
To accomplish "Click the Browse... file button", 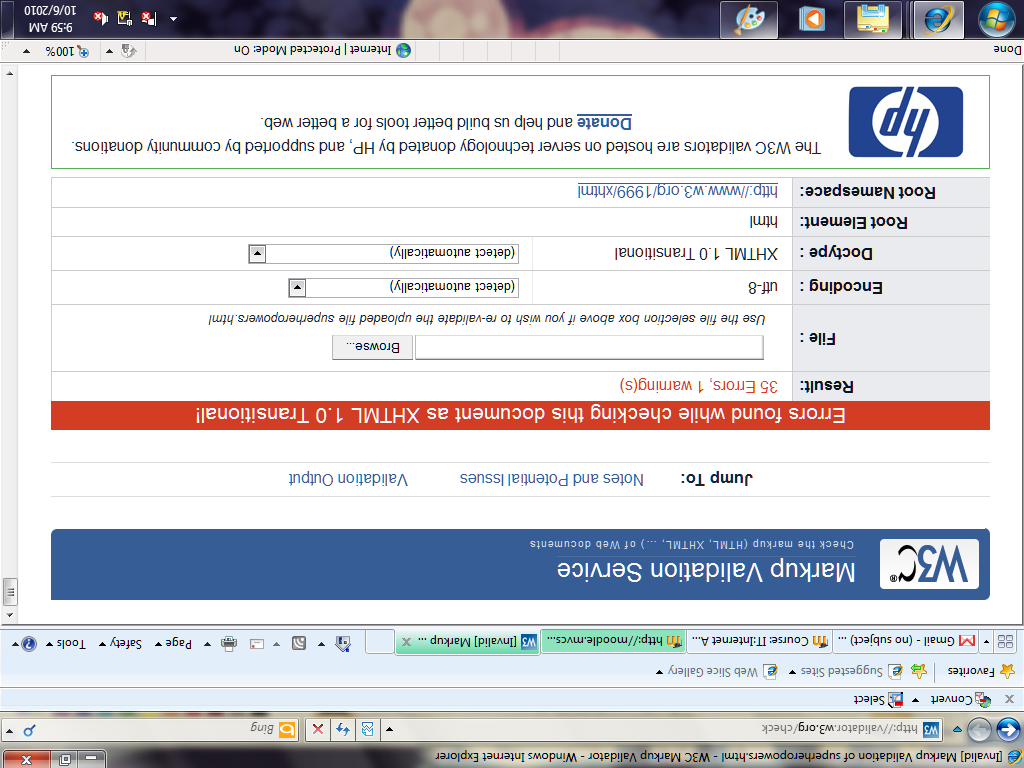I will [372, 347].
